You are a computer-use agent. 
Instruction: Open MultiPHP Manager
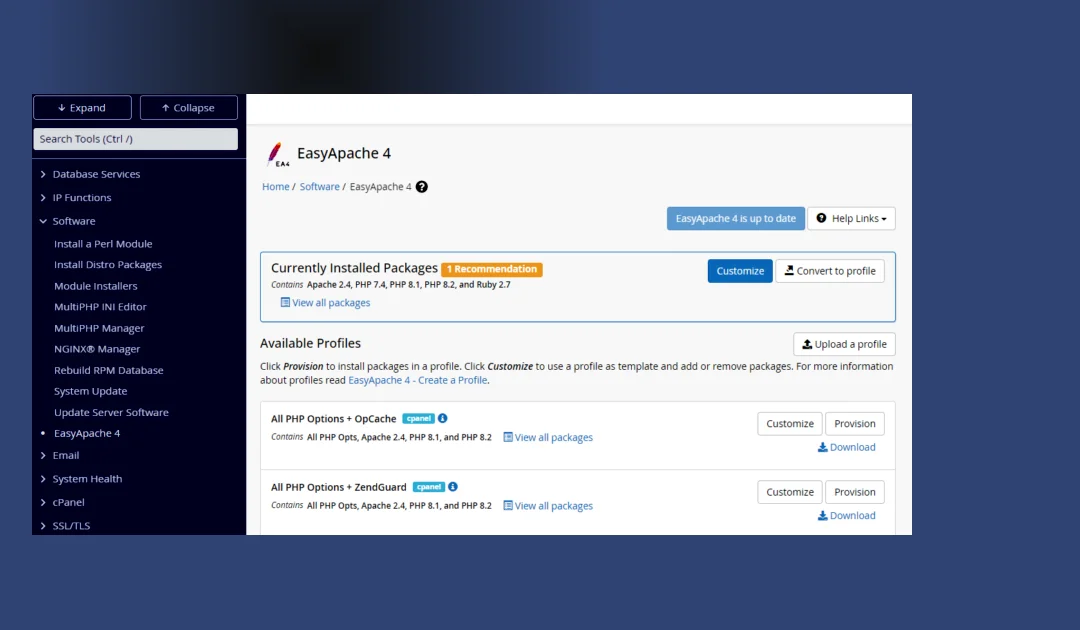(99, 328)
